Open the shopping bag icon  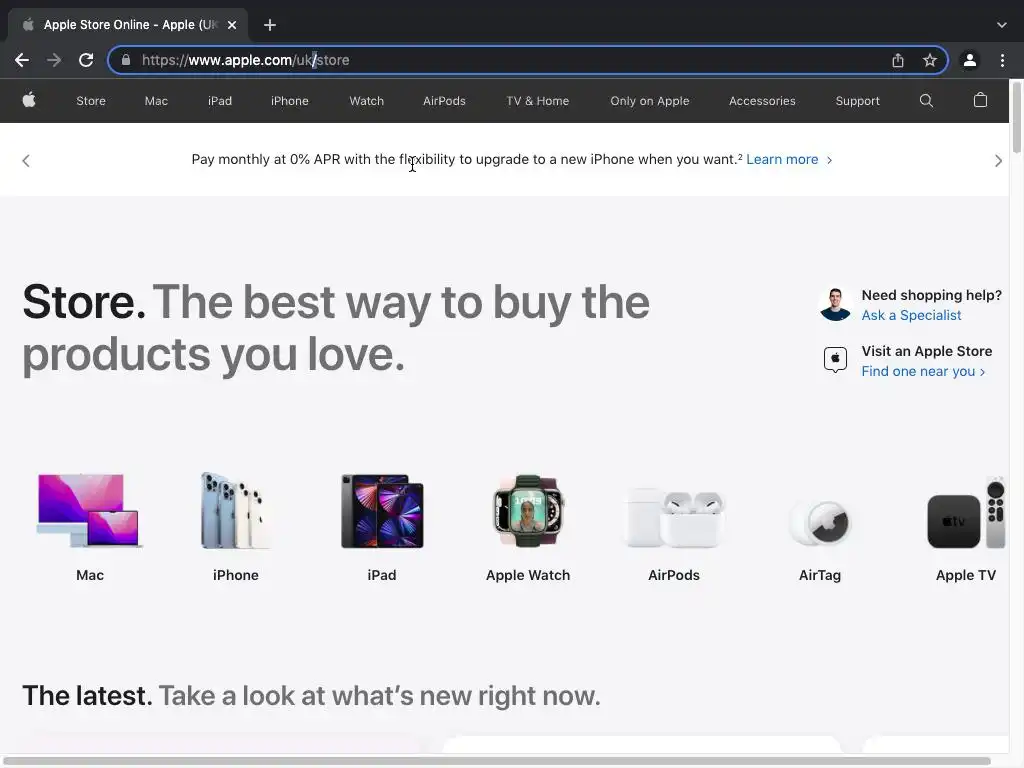980,100
